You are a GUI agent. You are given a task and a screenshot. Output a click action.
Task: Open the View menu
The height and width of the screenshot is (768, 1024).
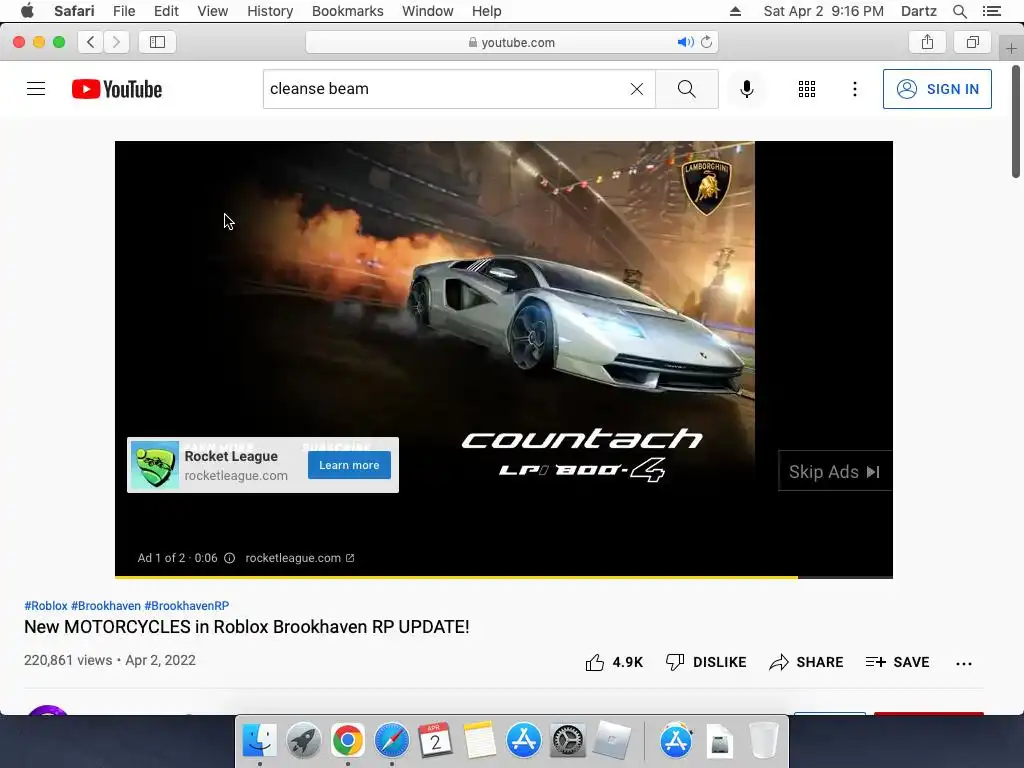click(212, 11)
